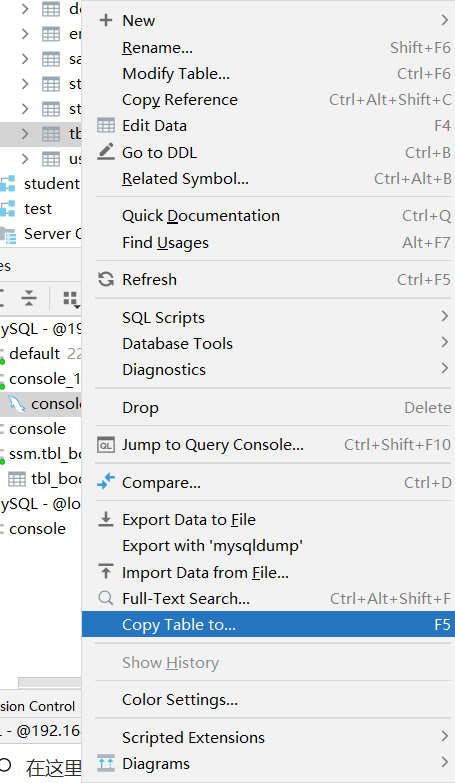Click the upload icon for Import Data from File
455x783 pixels.
tap(106, 572)
